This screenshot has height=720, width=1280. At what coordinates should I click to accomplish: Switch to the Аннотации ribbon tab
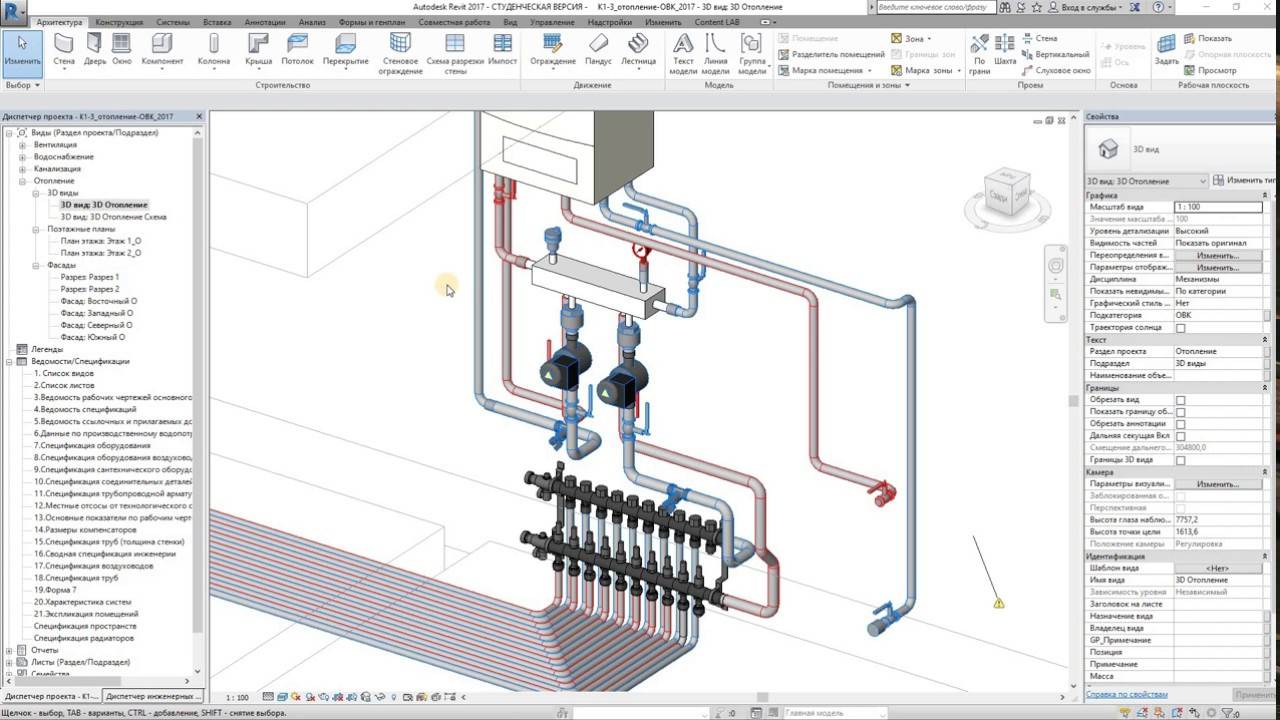[x=265, y=22]
